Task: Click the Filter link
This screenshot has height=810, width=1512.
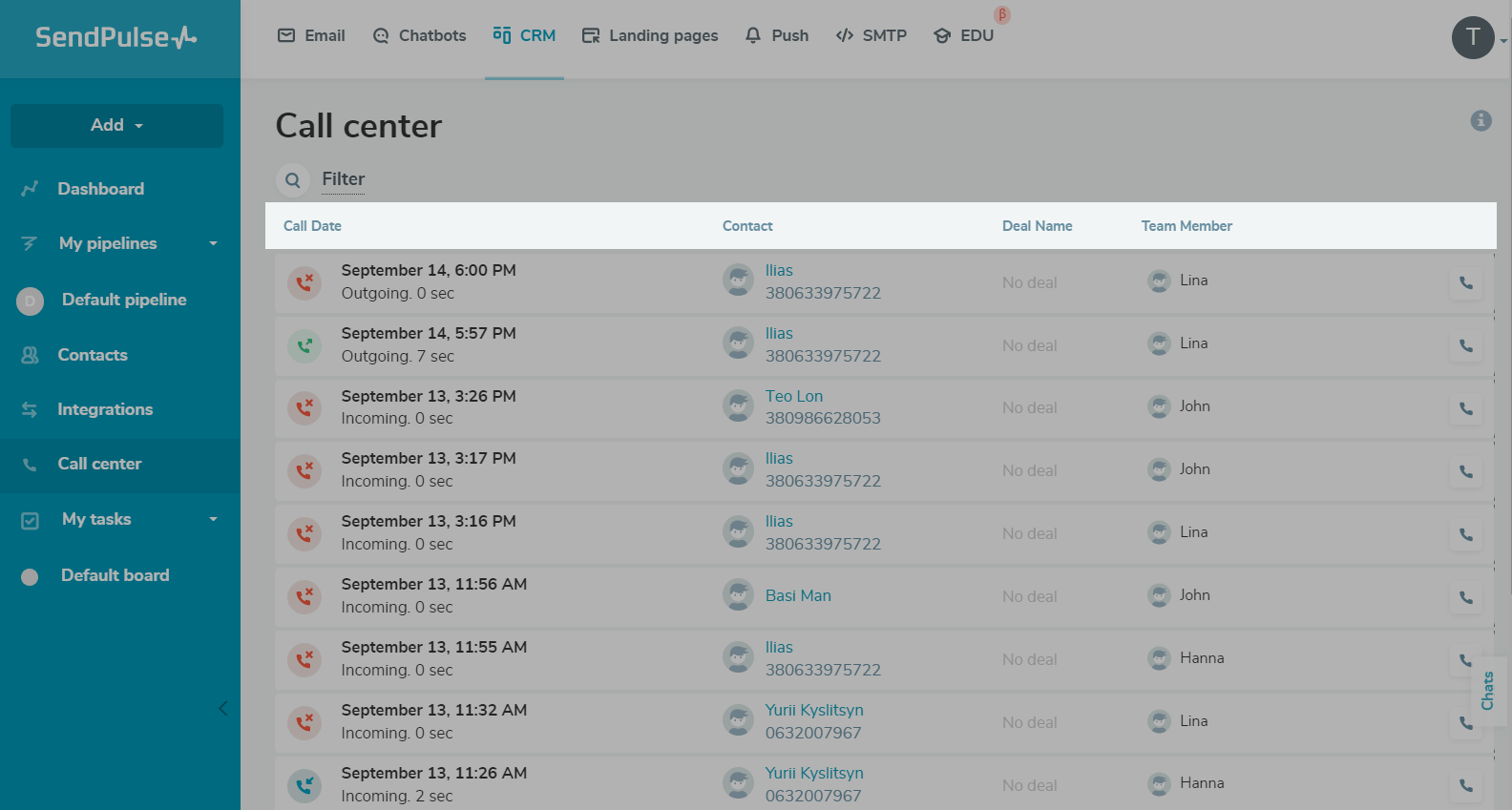Action: click(x=344, y=179)
